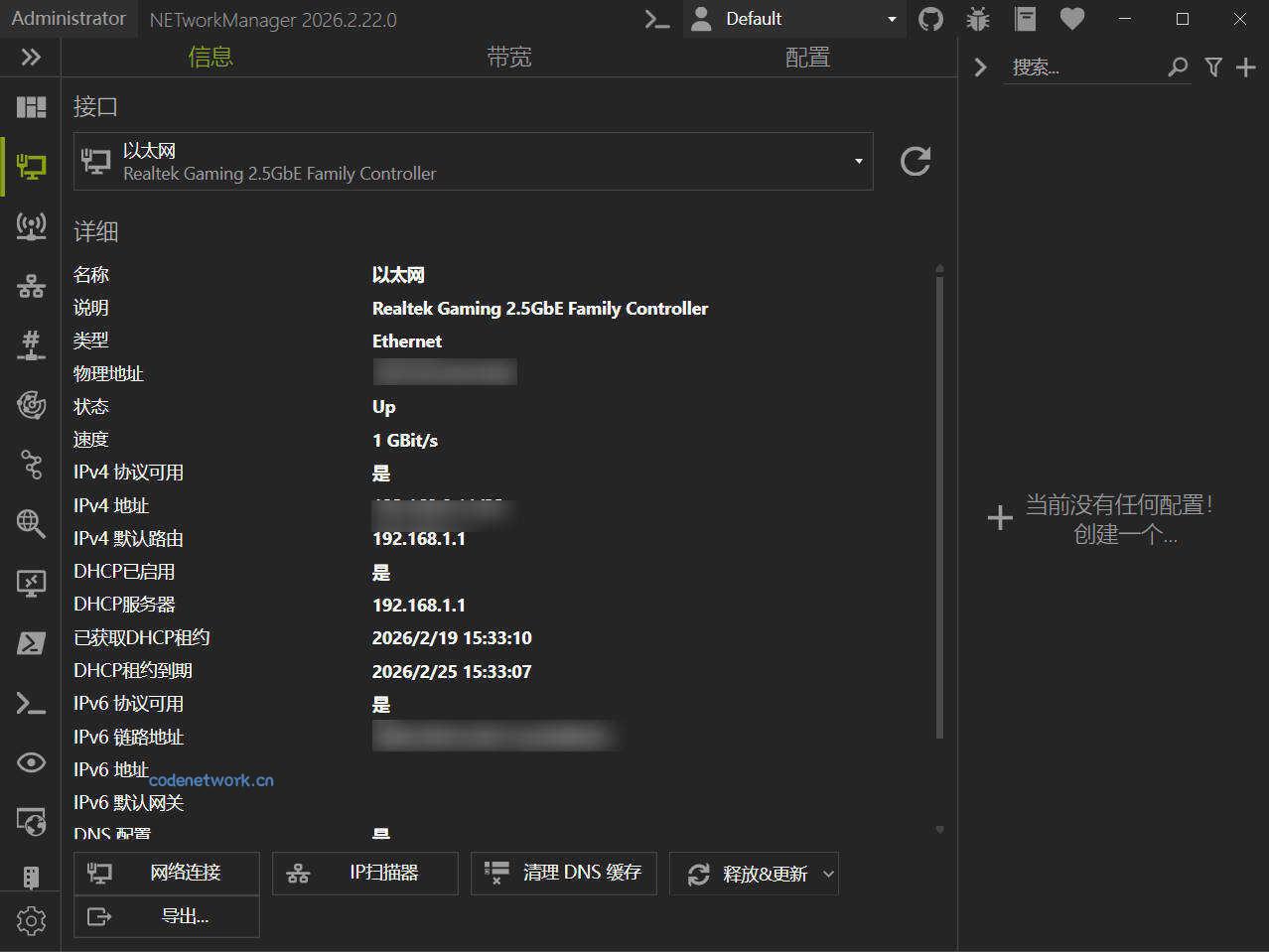Viewport: 1269px width, 952px height.
Task: Select the WiFi tool in the sidebar
Action: (x=30, y=225)
